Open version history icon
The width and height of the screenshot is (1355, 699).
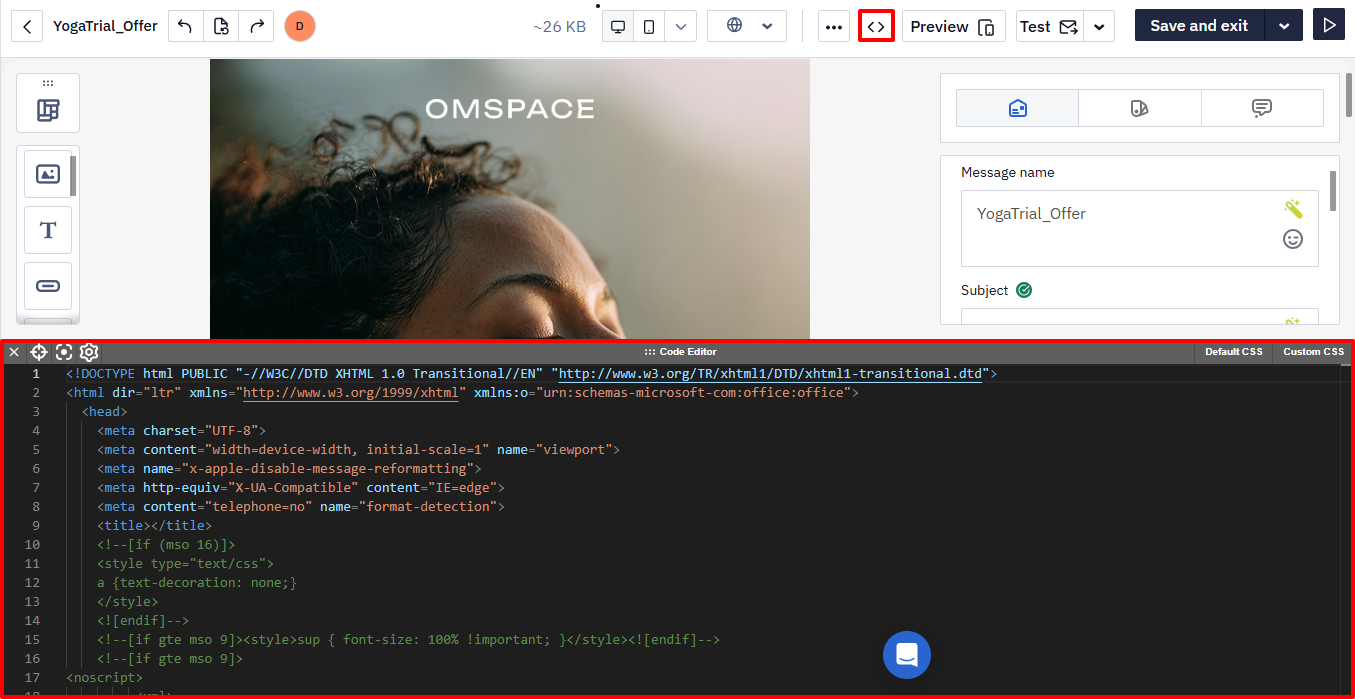(221, 26)
